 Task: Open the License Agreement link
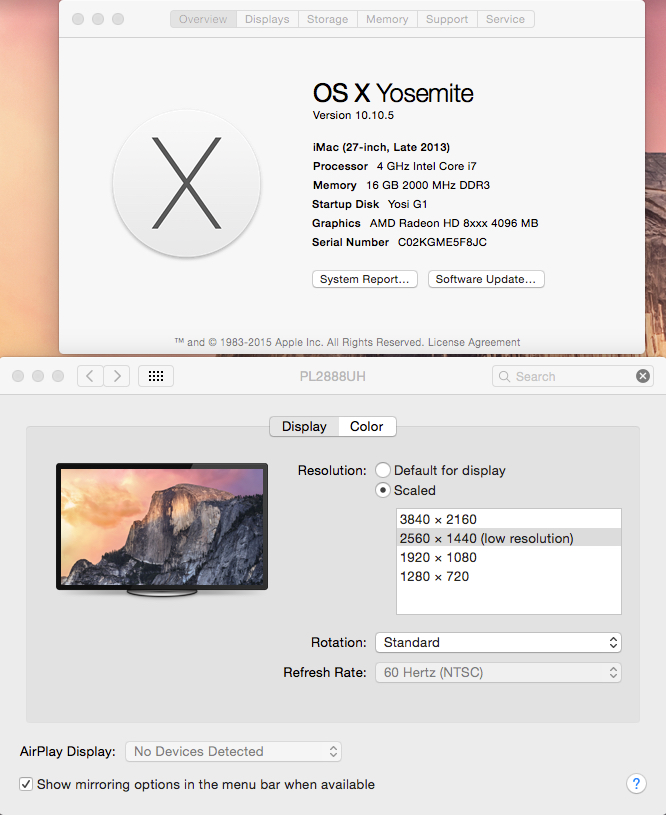point(474,343)
